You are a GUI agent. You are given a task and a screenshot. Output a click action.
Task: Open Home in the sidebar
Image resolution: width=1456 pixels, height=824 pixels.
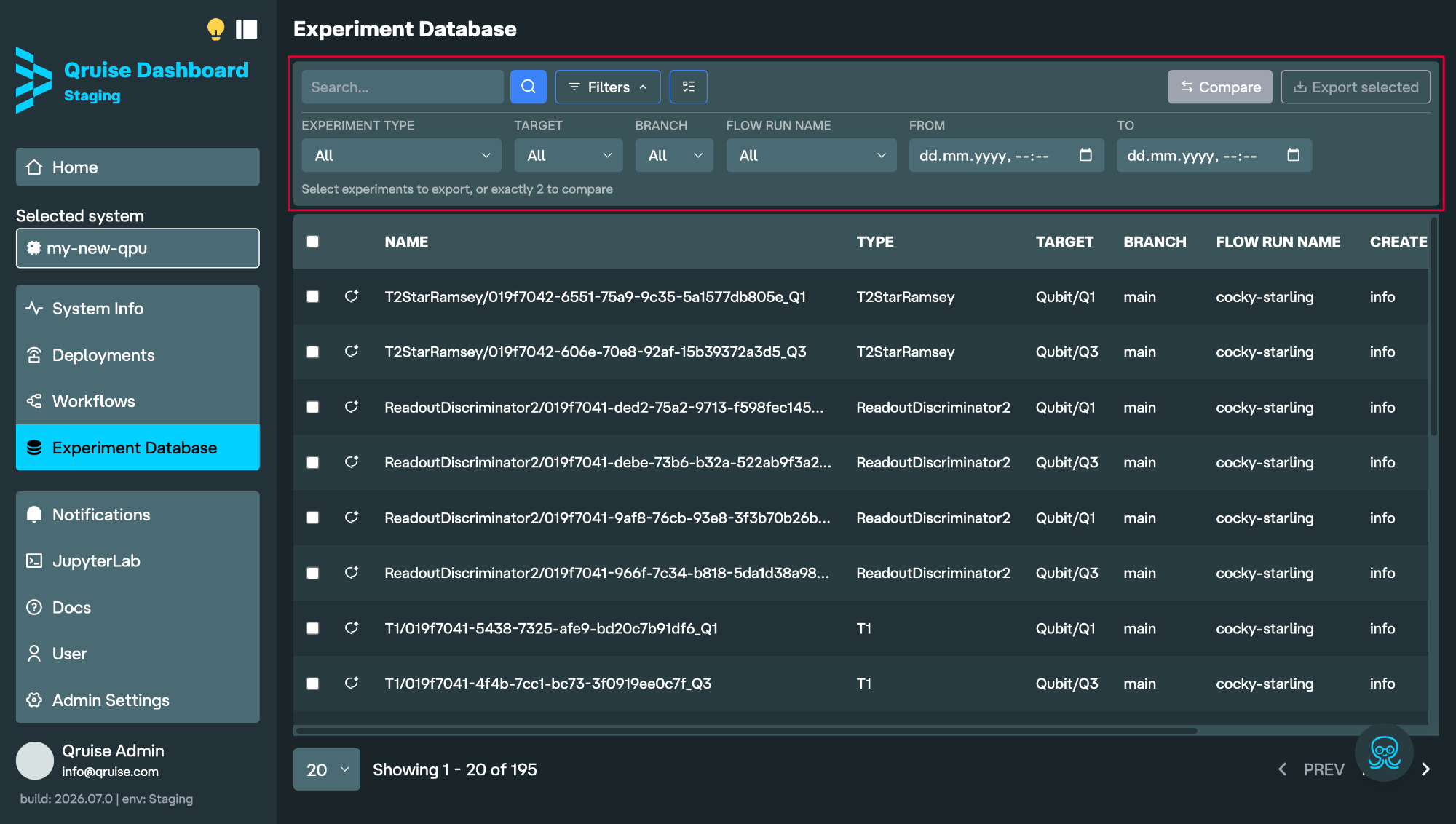[138, 167]
